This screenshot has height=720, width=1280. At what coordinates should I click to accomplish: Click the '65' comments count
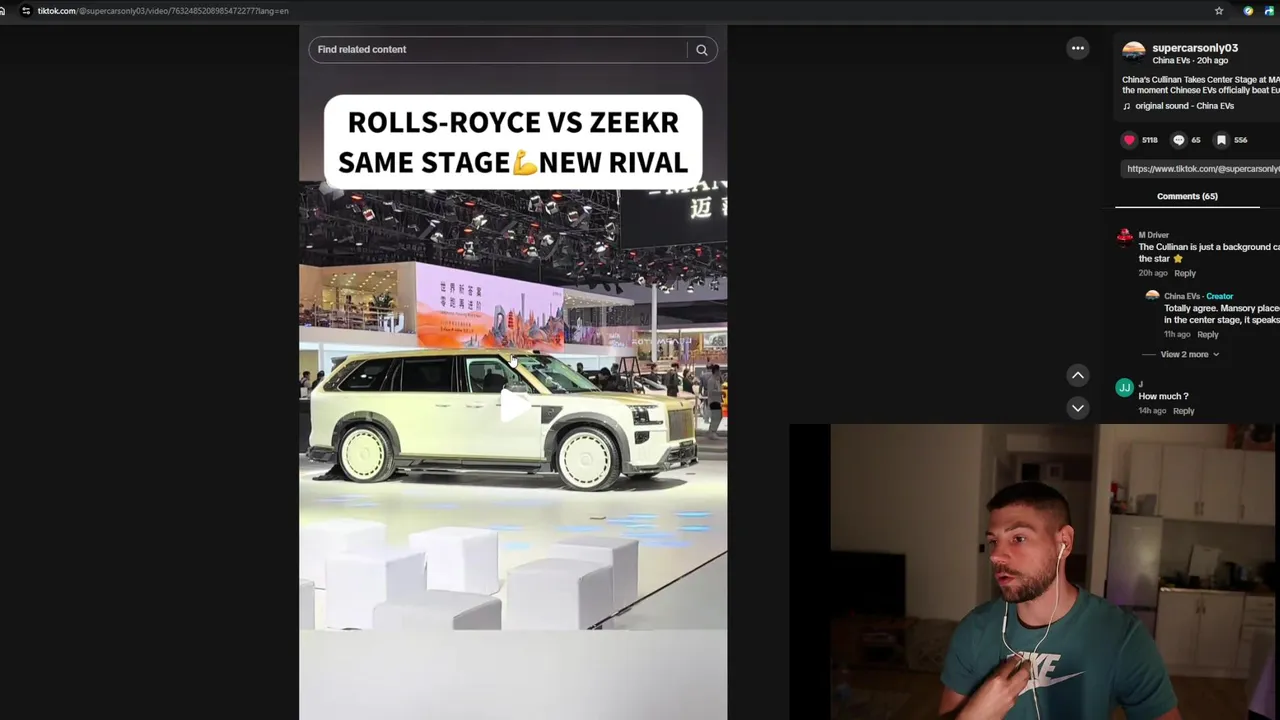click(x=1196, y=140)
